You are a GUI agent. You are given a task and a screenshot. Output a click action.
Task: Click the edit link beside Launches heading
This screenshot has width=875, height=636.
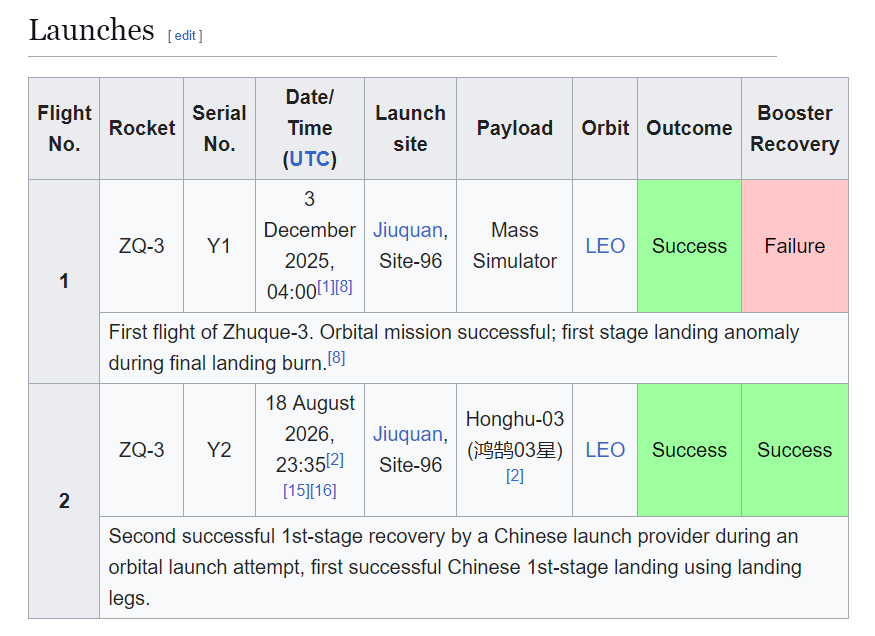click(x=185, y=36)
